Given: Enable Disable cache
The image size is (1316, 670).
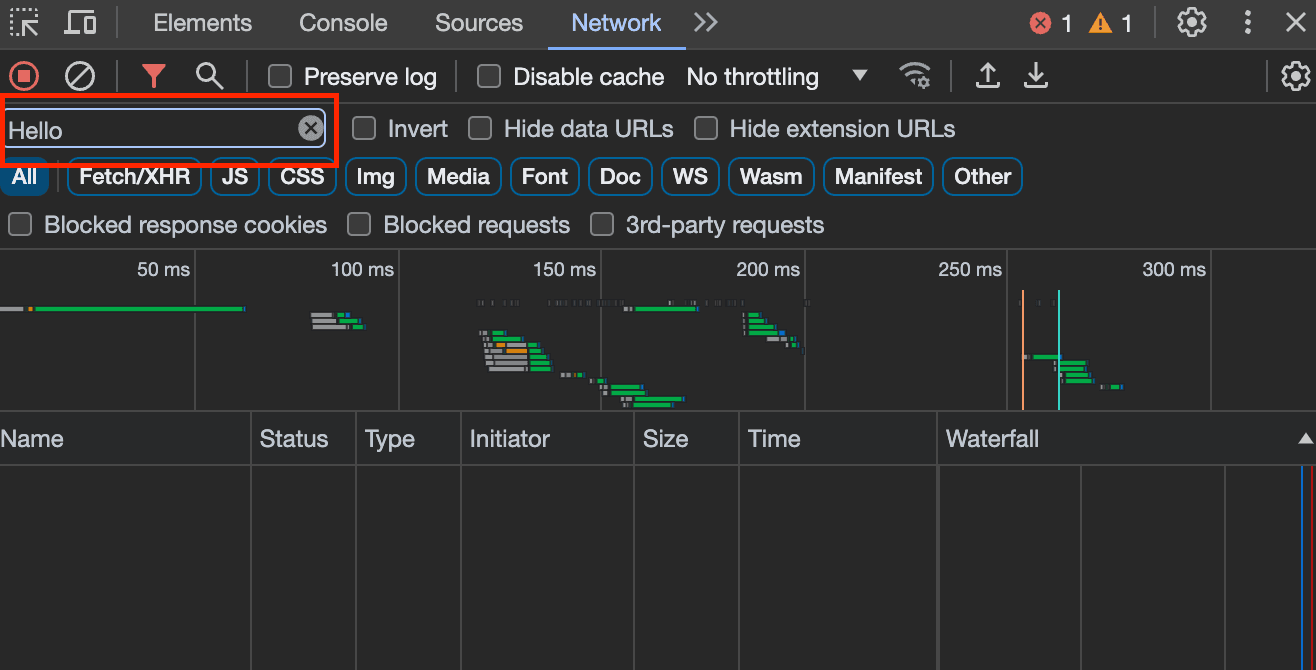Looking at the screenshot, I should [x=488, y=76].
